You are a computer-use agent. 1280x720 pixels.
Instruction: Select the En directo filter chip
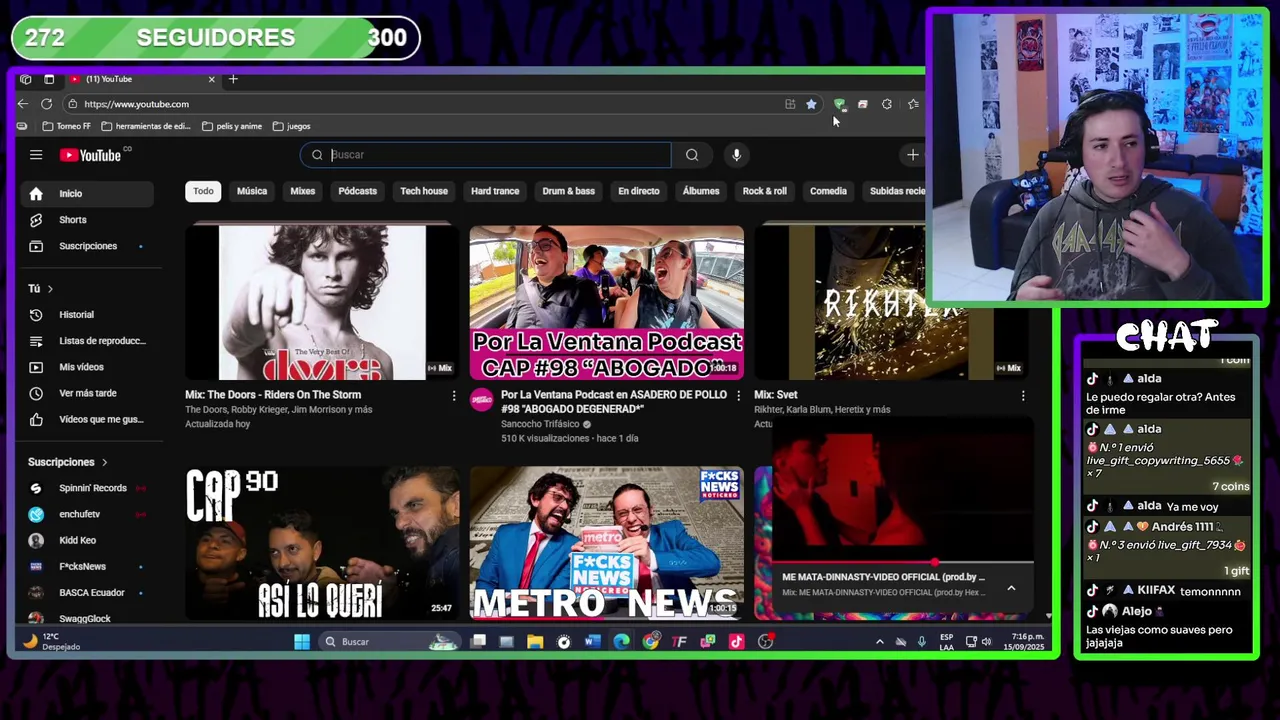point(639,191)
